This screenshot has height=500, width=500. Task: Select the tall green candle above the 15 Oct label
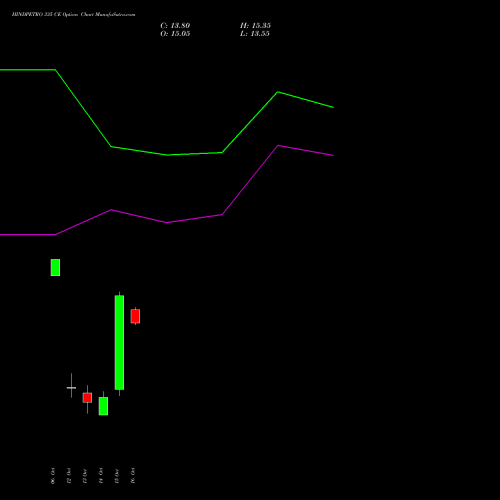(119, 342)
